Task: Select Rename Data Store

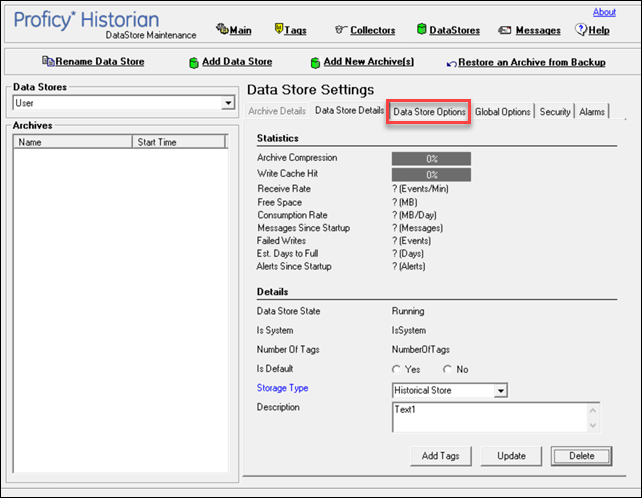Action: 100,61
